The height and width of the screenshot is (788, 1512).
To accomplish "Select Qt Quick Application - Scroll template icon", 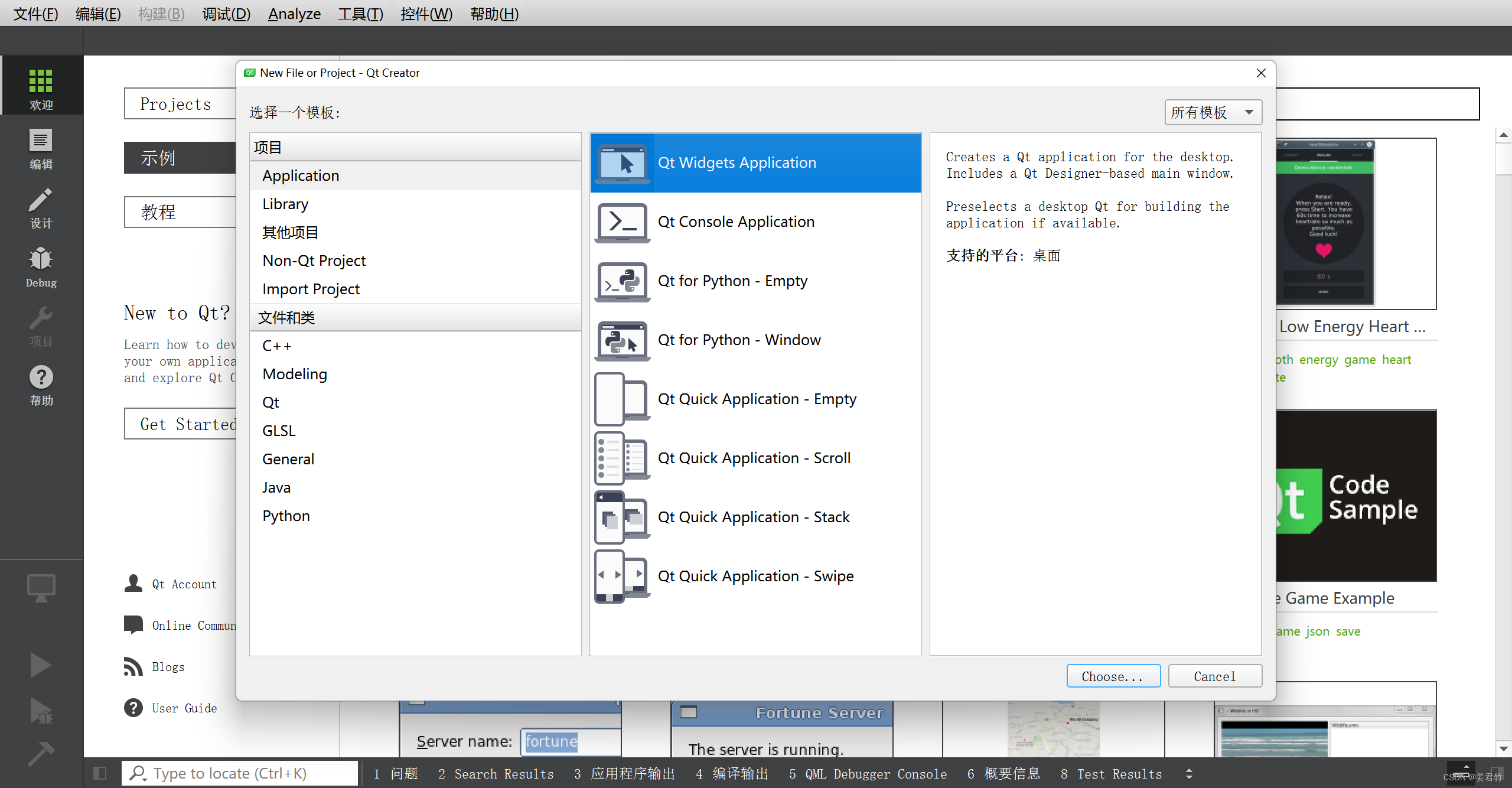I will 621,458.
